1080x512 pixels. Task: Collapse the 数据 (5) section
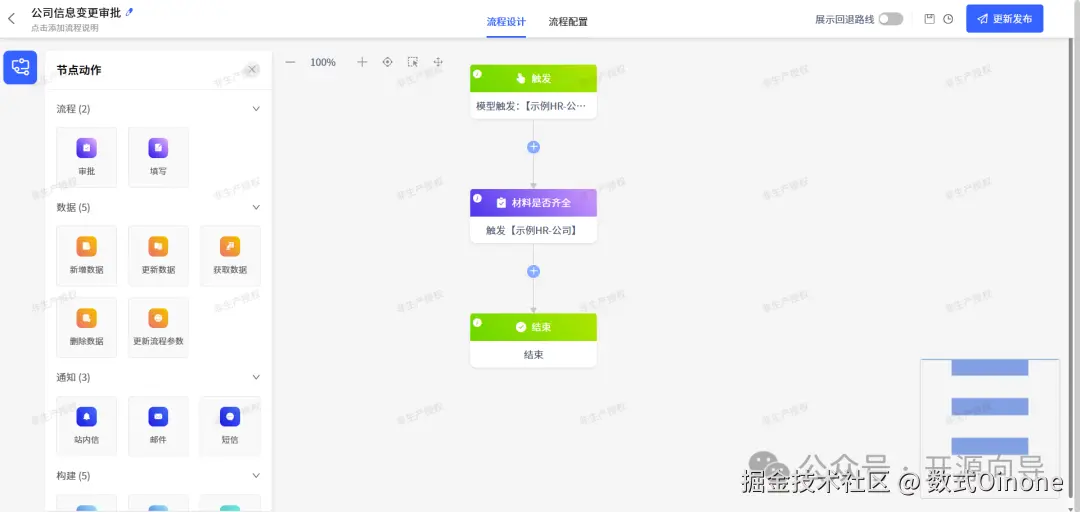(256, 207)
